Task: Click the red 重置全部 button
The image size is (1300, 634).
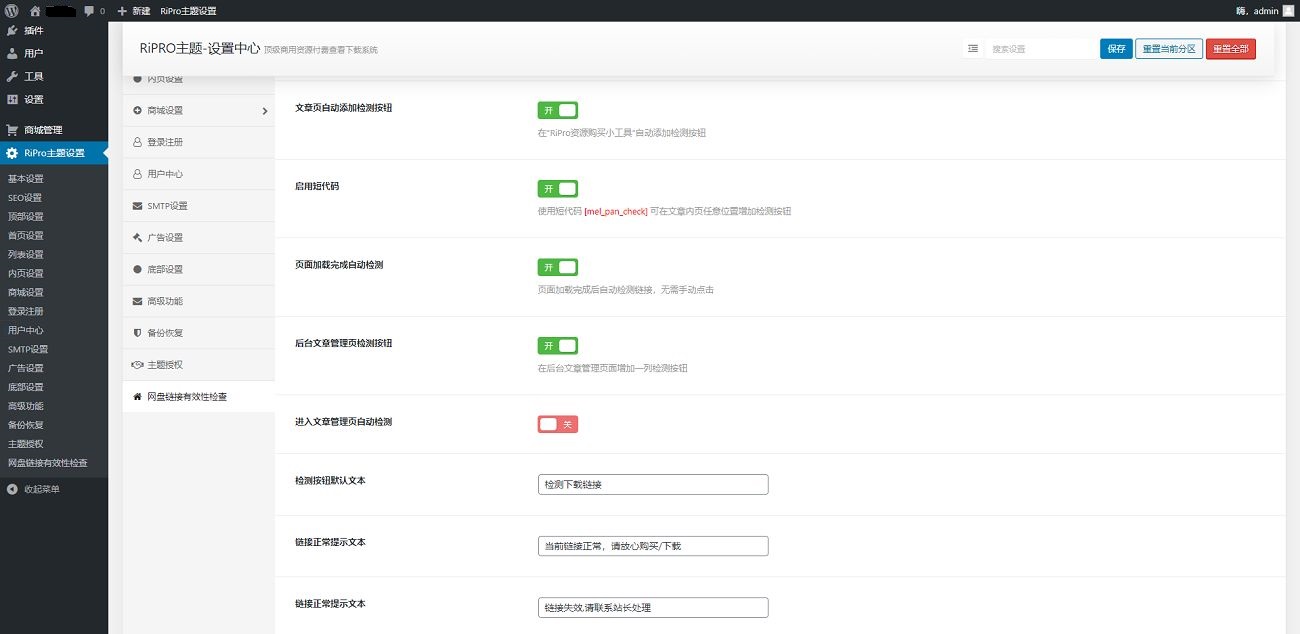Action: (x=1231, y=49)
